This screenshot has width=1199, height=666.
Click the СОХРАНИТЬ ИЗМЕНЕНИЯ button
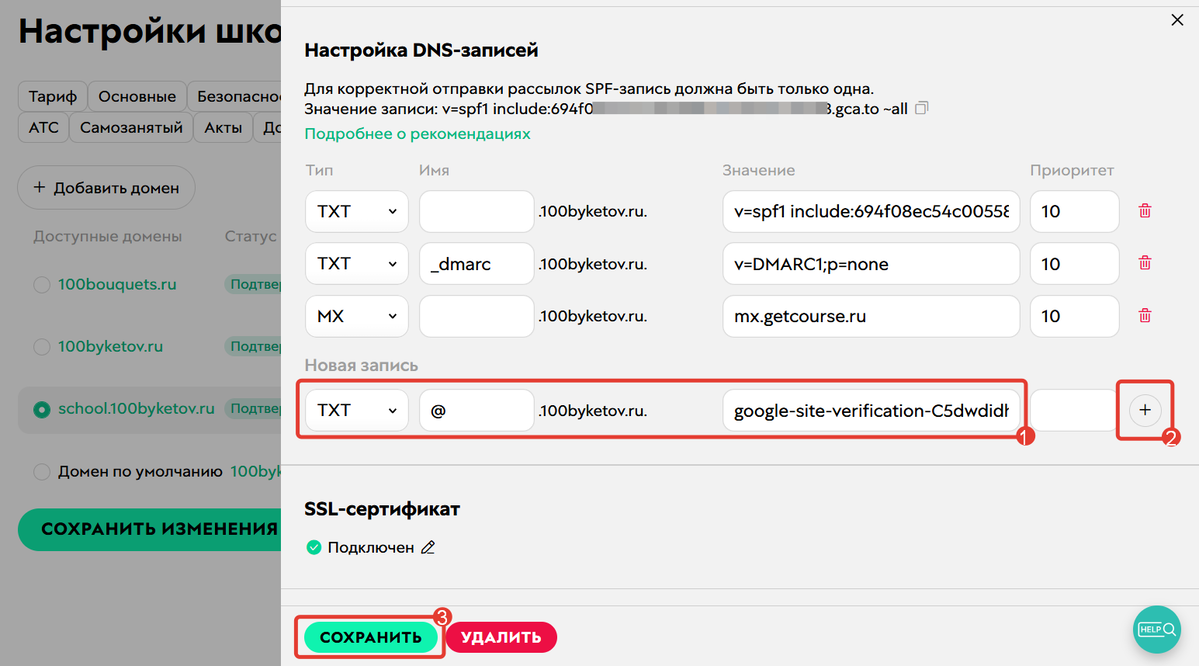(150, 529)
